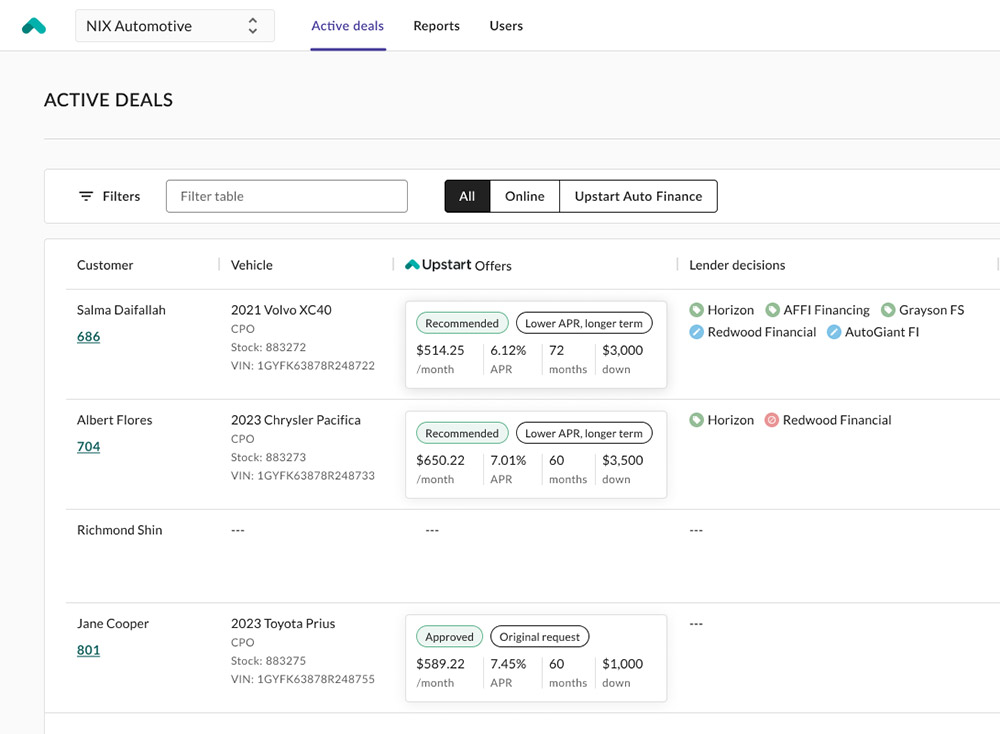
Task: Click the Grayson FS lender name
Action: [x=932, y=310]
